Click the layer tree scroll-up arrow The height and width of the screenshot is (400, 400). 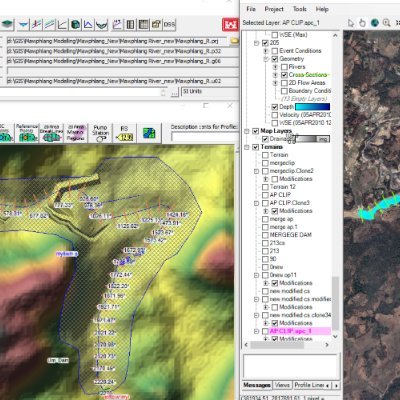[x=335, y=35]
